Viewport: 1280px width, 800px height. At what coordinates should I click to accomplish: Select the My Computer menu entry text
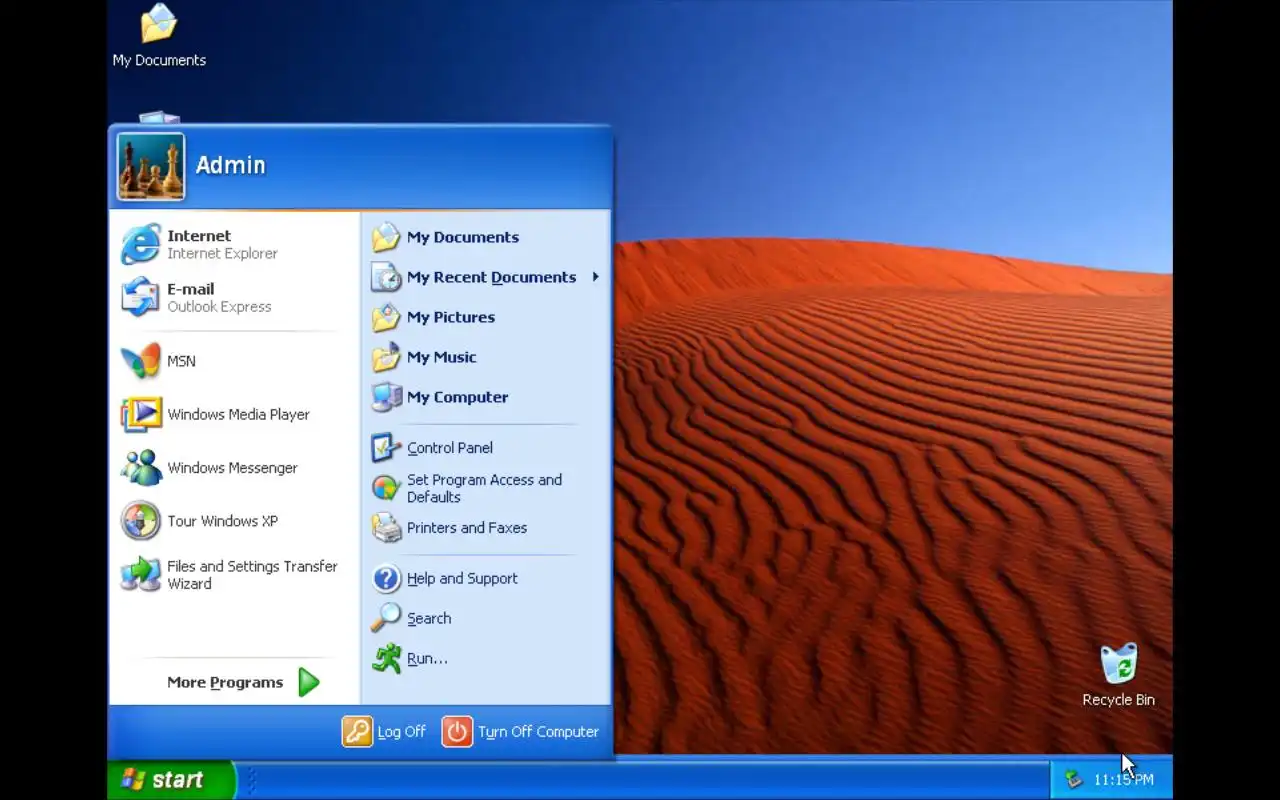tap(457, 397)
